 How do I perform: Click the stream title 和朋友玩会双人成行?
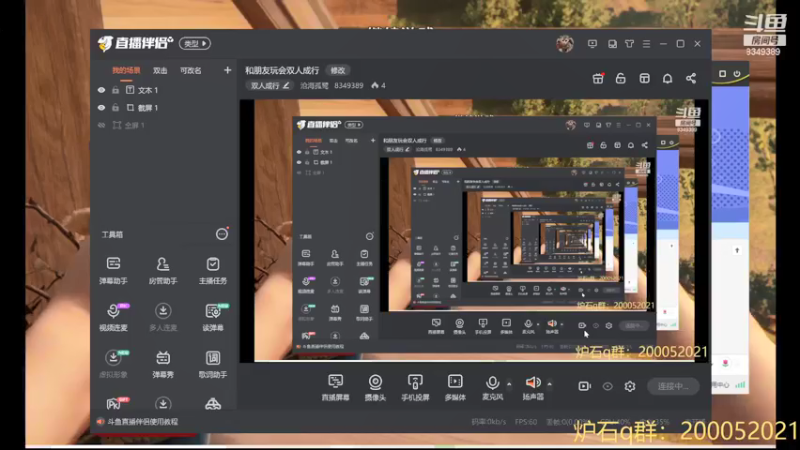282,70
